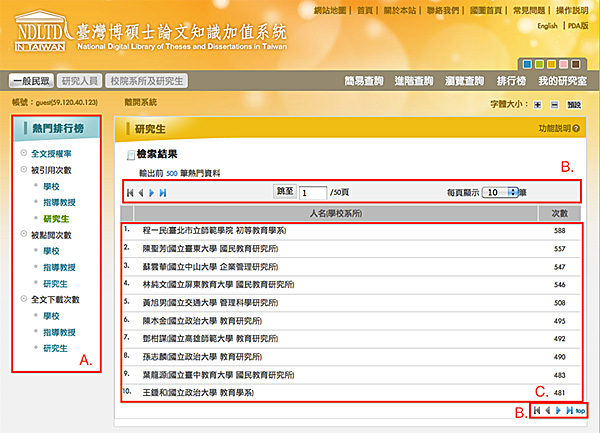
Task: Go to first page in top pagination
Action: click(128, 191)
